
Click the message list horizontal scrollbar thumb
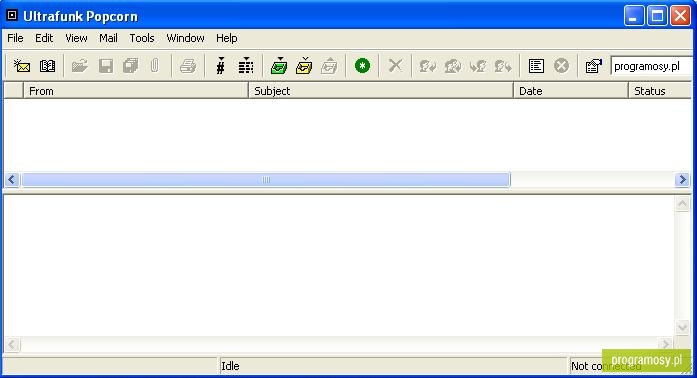(x=266, y=180)
